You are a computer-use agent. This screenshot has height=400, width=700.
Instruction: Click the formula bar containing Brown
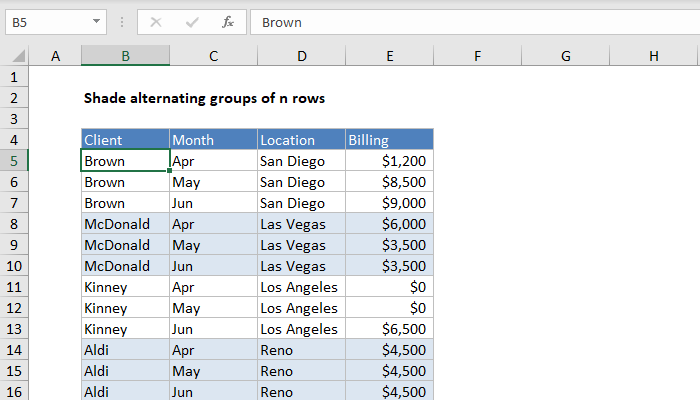[x=470, y=22]
